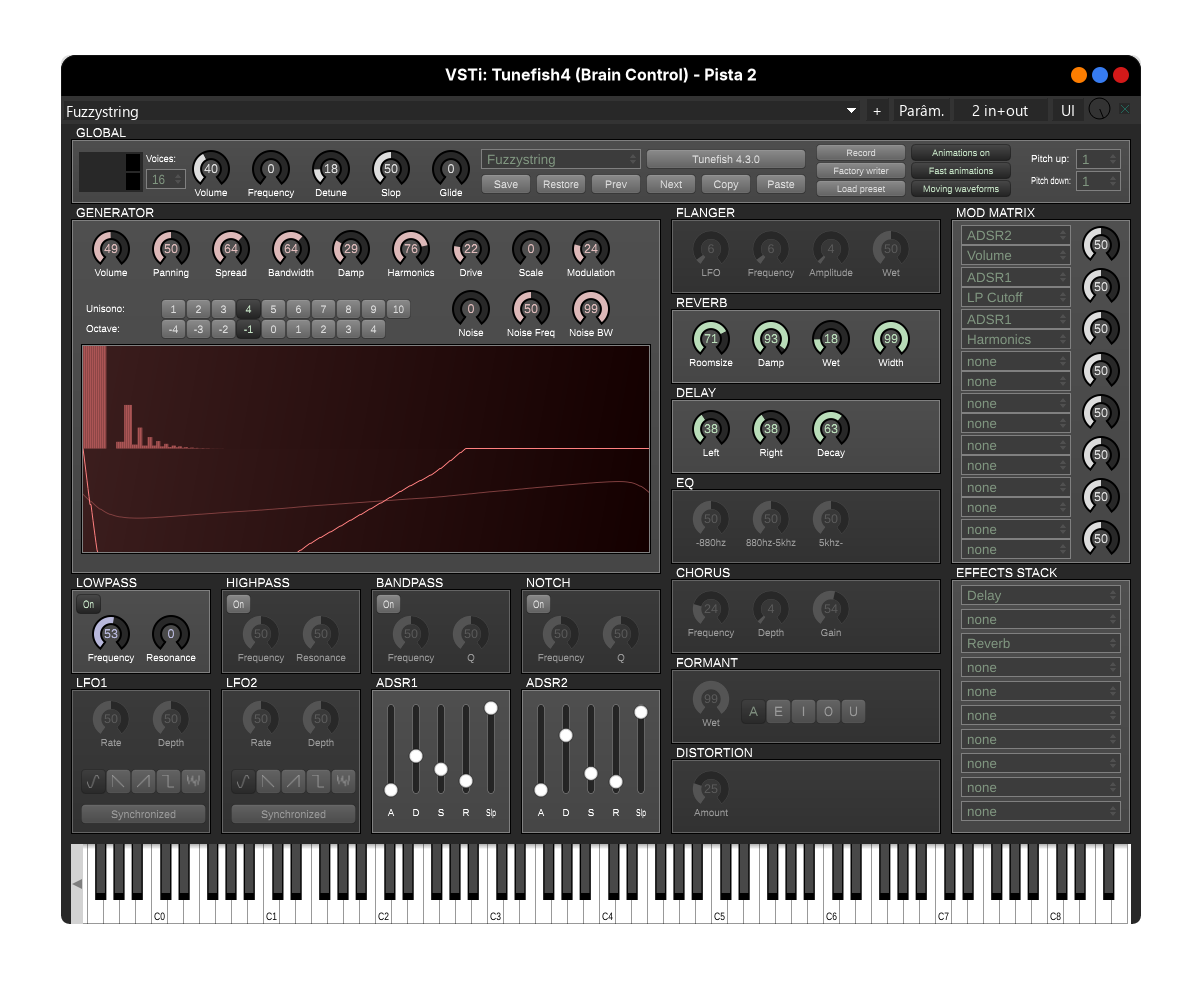Click the Load preset button
Screen dimensions: 1202x991
click(x=860, y=189)
